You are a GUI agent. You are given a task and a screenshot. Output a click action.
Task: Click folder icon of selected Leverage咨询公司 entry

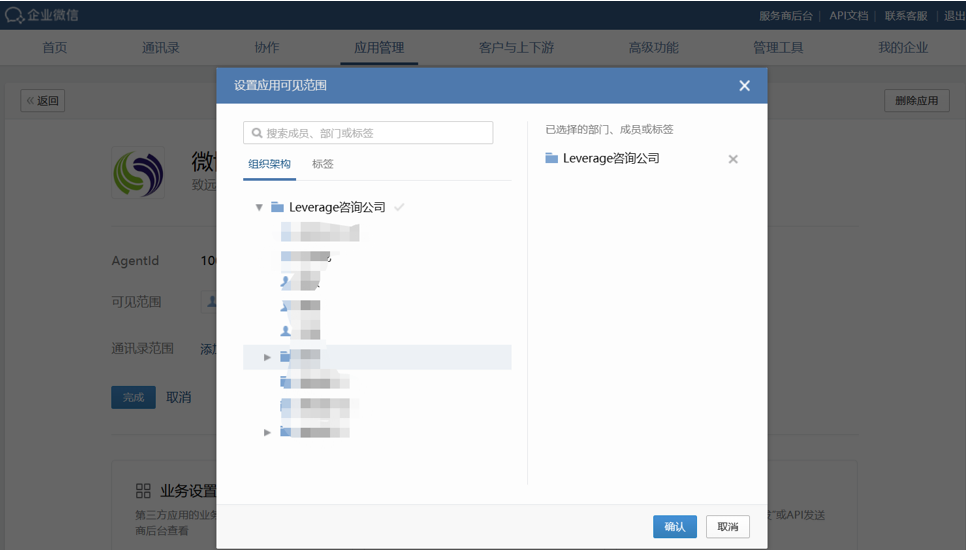pos(551,158)
